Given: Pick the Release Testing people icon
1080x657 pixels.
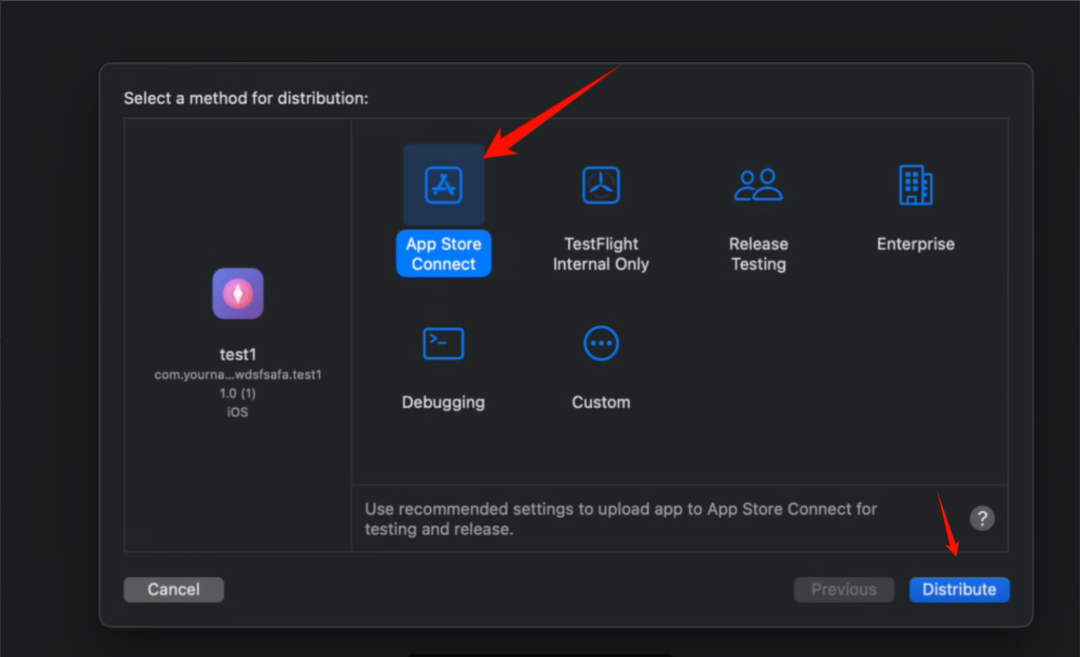Looking at the screenshot, I should pyautogui.click(x=758, y=185).
